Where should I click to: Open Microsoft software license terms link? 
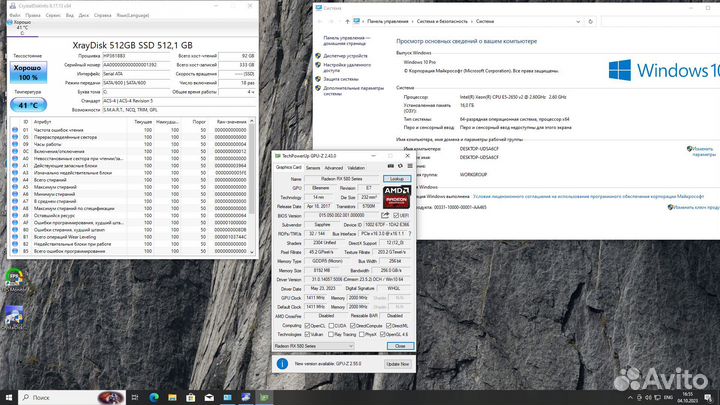click(x=588, y=196)
